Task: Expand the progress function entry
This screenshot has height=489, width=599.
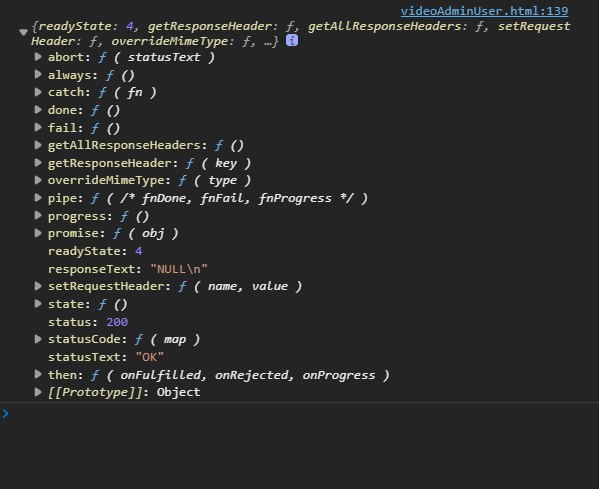Action: (38, 215)
